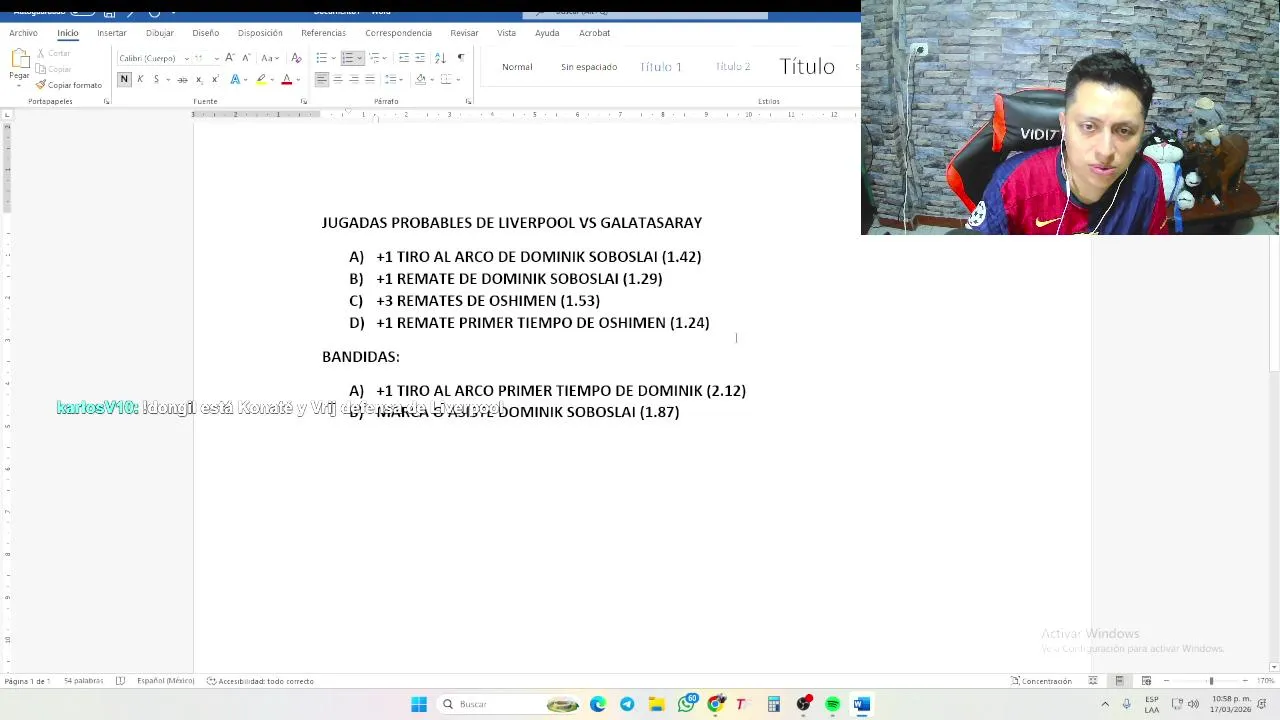Switch to the Referencias tab
This screenshot has height=720, width=1280.
323,33
